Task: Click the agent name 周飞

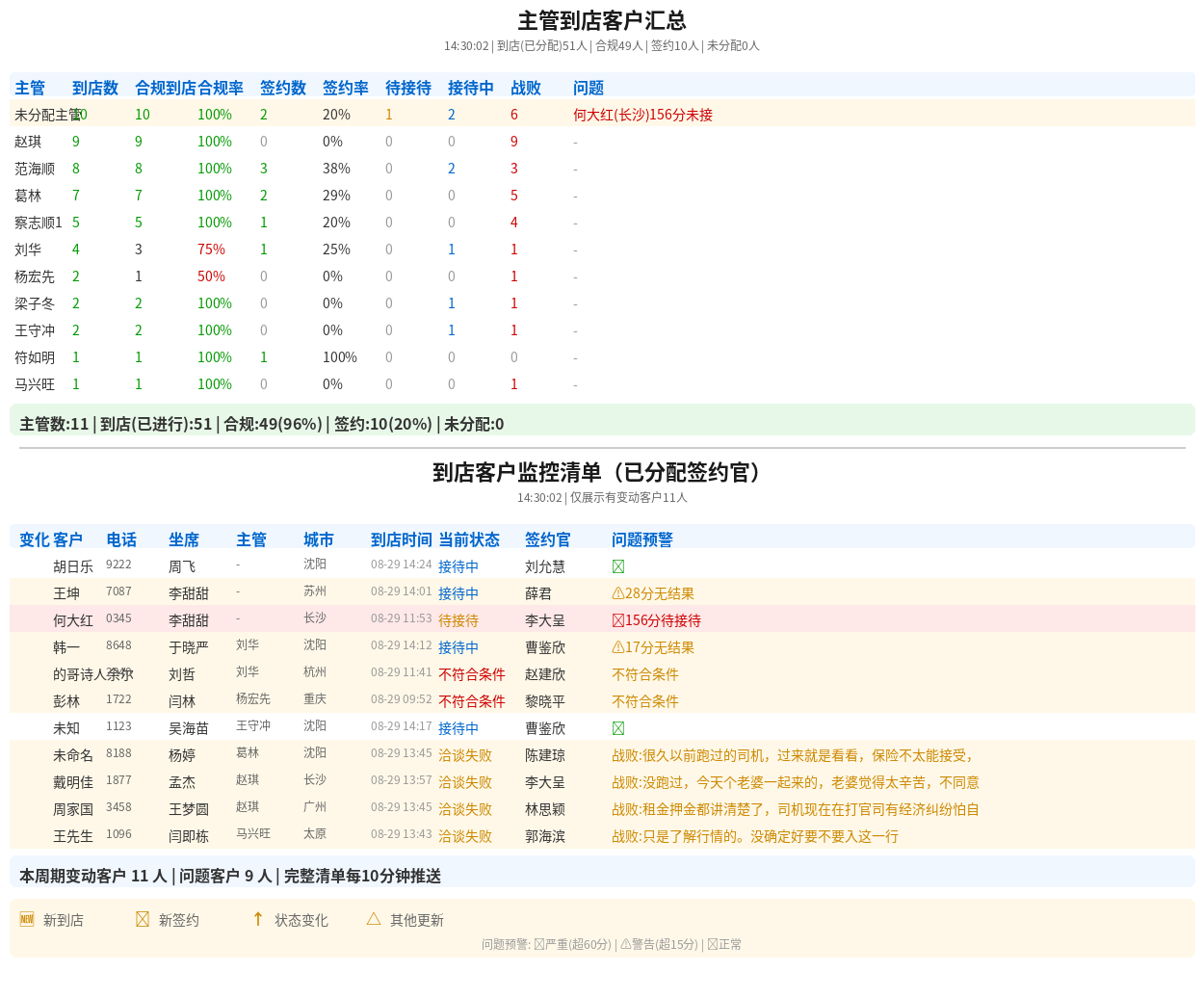Action: click(x=182, y=566)
